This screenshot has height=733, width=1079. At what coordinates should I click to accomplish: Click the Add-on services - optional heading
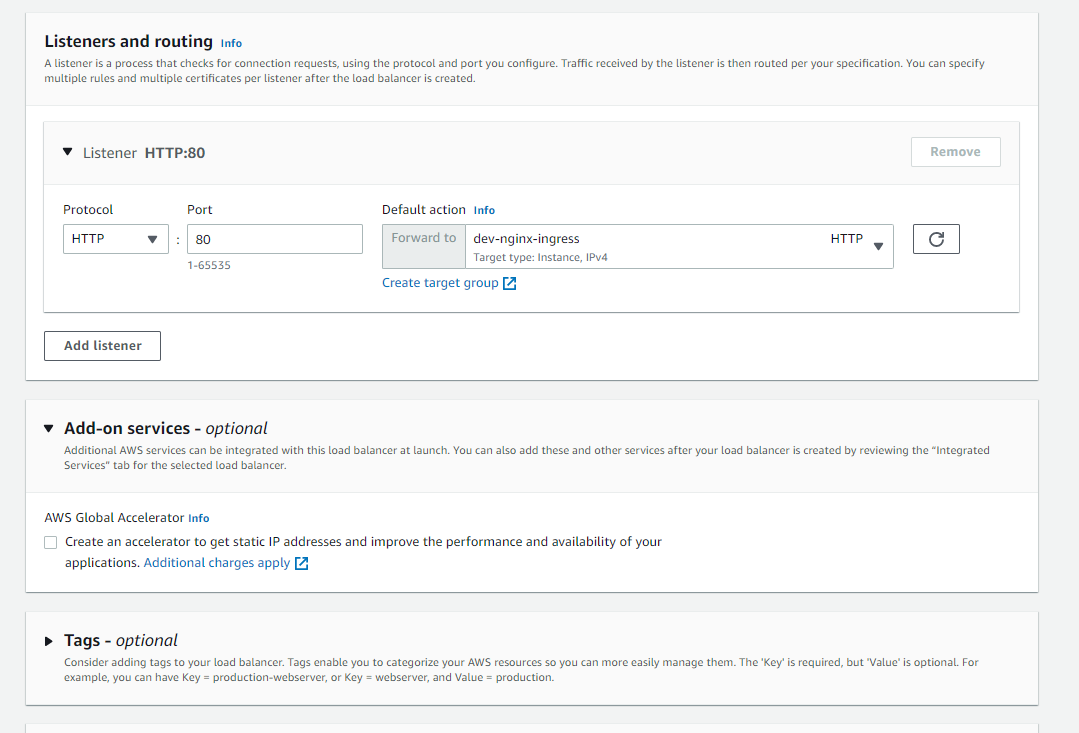(x=166, y=428)
